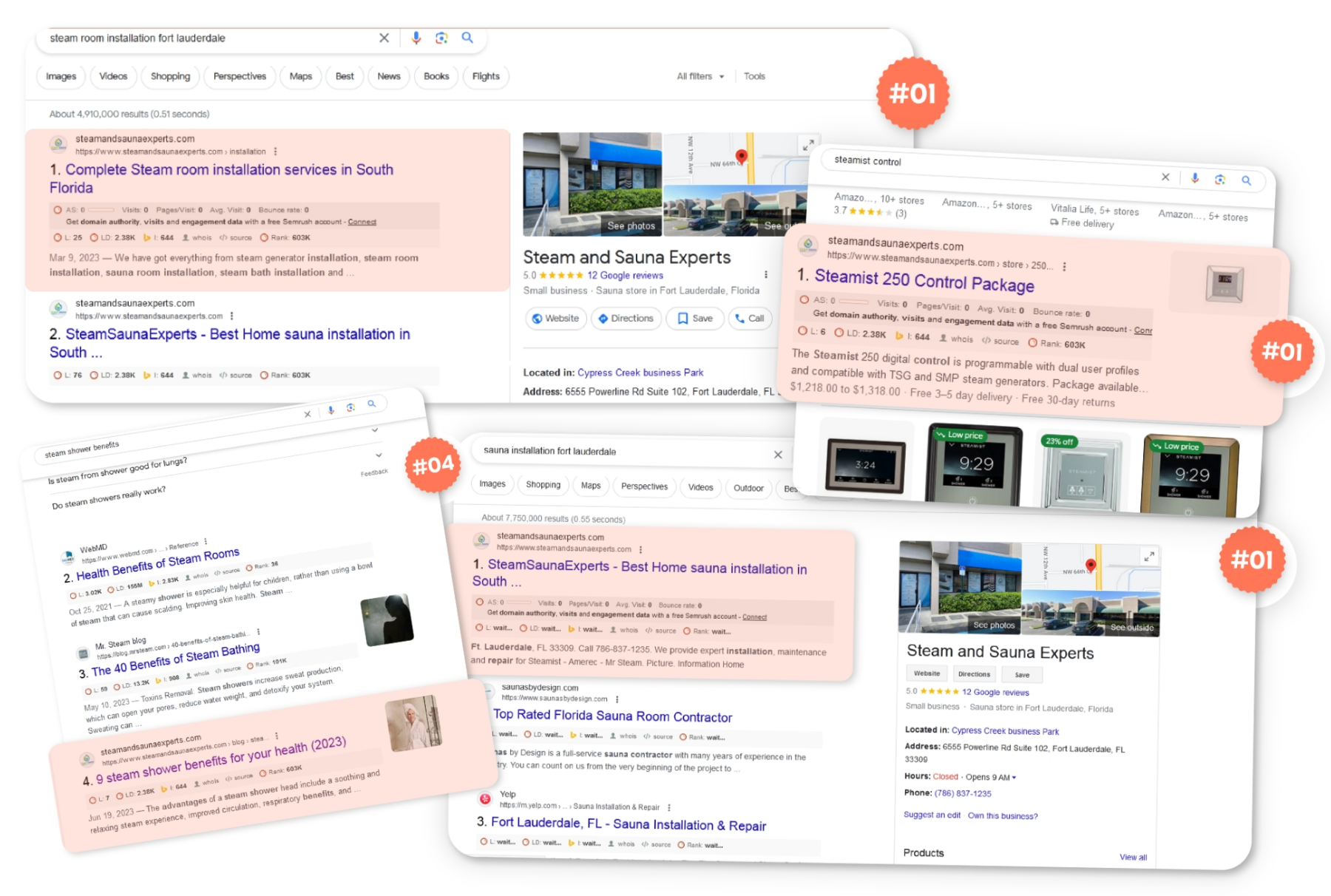The width and height of the screenshot is (1331, 896).
Task: Click the Google Lens camera icon in the steam room search bar
Action: 441,38
